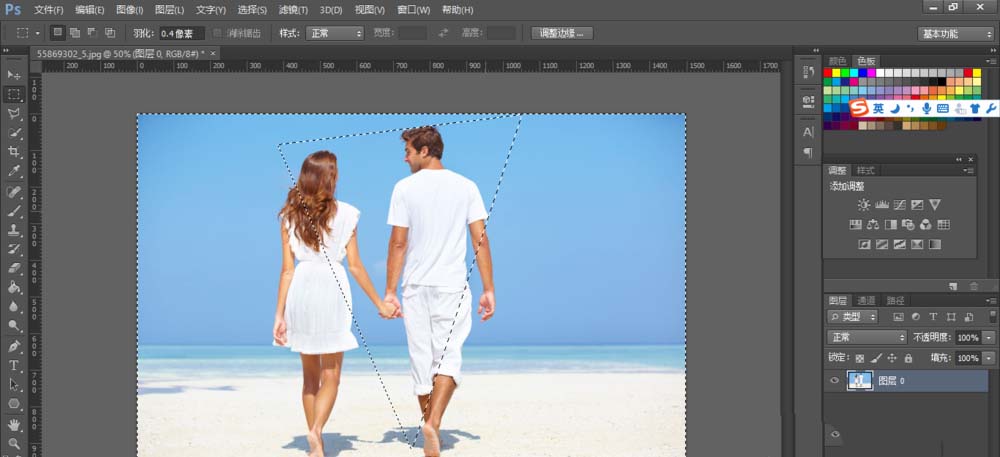Screen dimensions: 1000x457
Task: Toggle the lock all icon for layer
Action: (908, 358)
